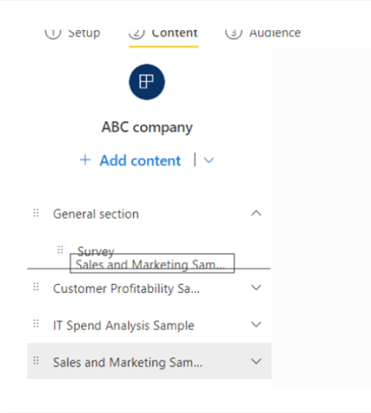Click the plus icon beside Add content
This screenshot has width=371, height=413.
coord(85,160)
